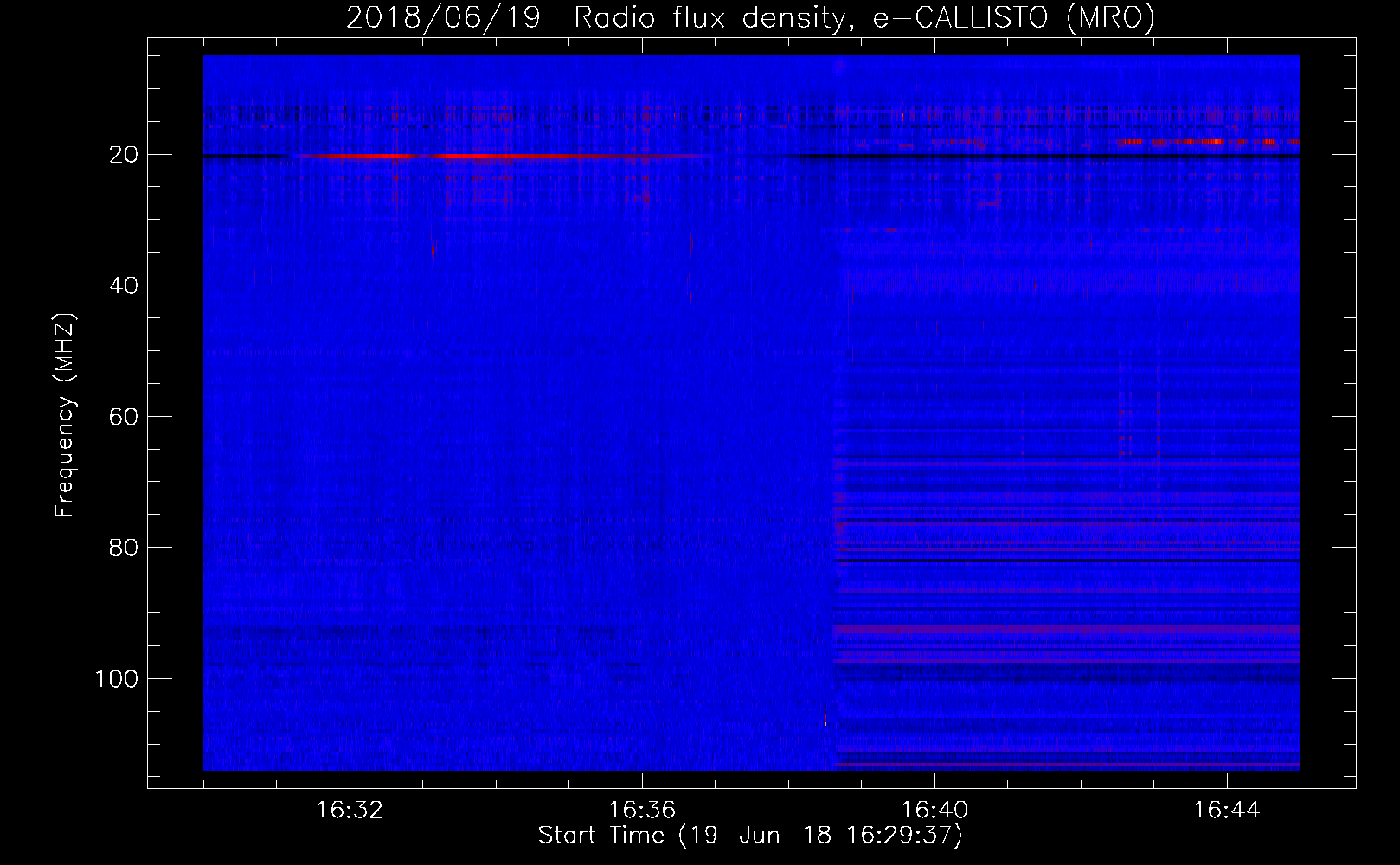Image resolution: width=1400 pixels, height=865 pixels.
Task: Click the 16:32 time tick label
Action: click(x=350, y=811)
